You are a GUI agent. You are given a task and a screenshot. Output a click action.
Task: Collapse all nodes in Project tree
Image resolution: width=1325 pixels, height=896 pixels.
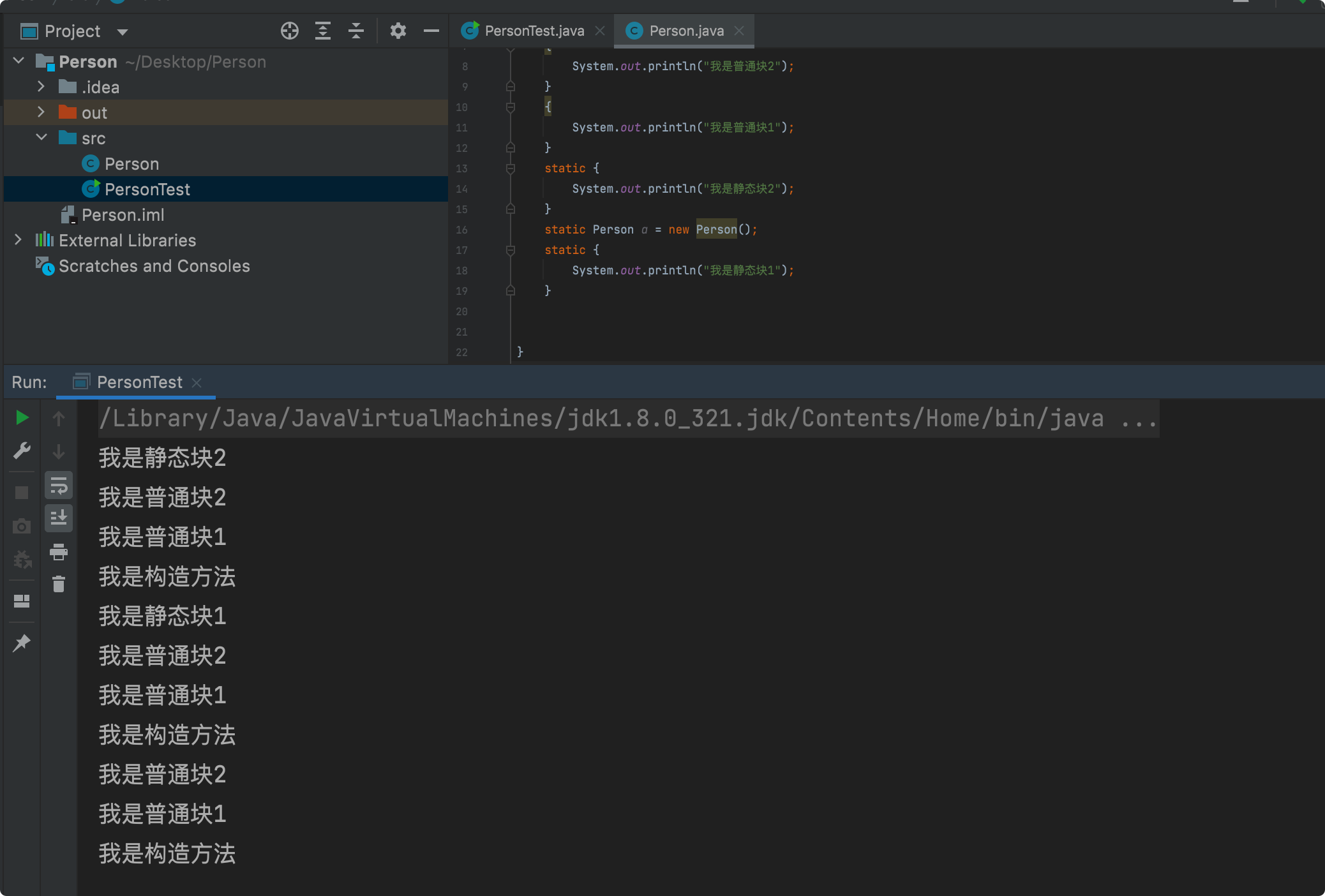356,31
